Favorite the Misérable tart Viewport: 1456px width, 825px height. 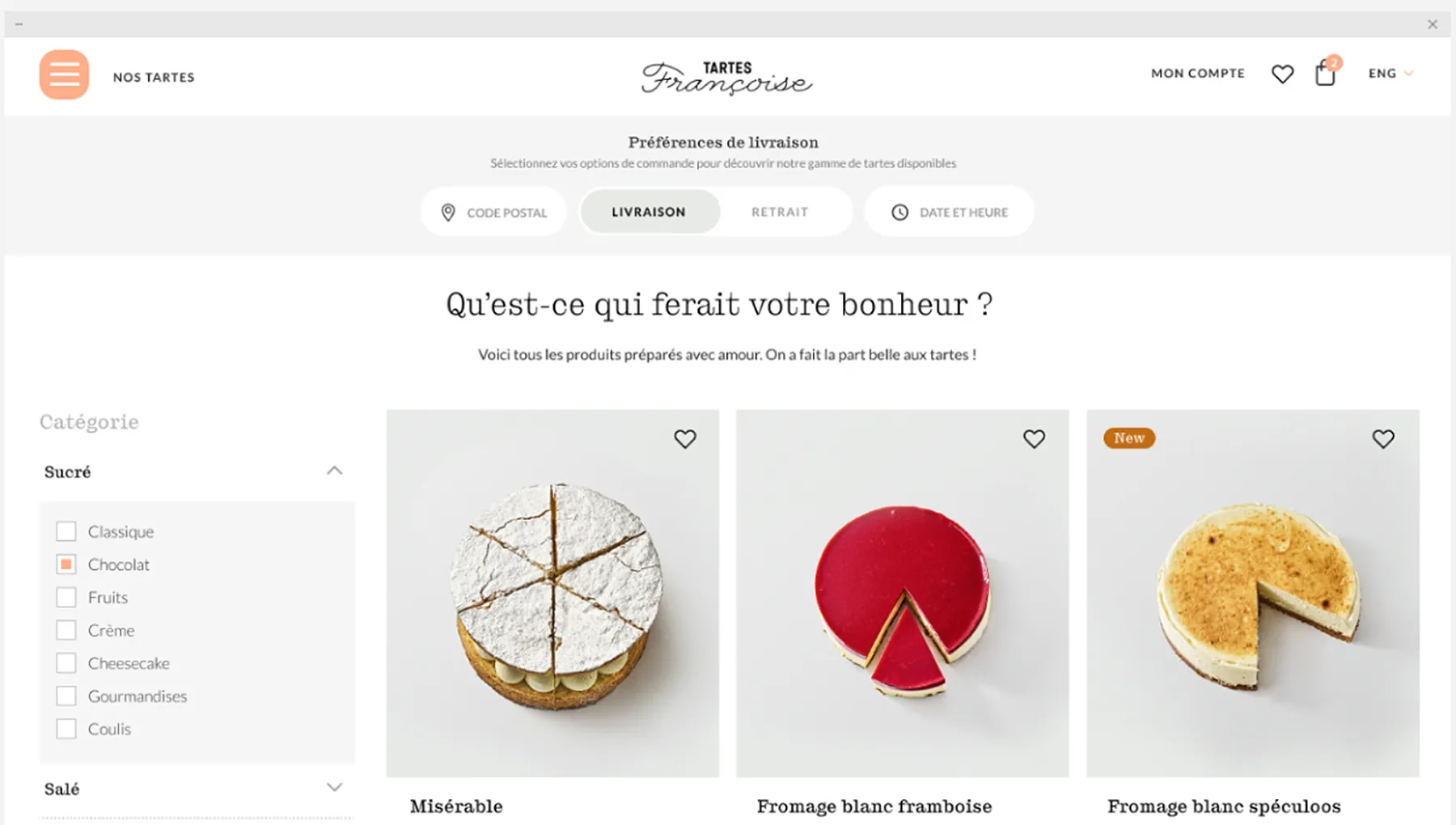tap(685, 438)
